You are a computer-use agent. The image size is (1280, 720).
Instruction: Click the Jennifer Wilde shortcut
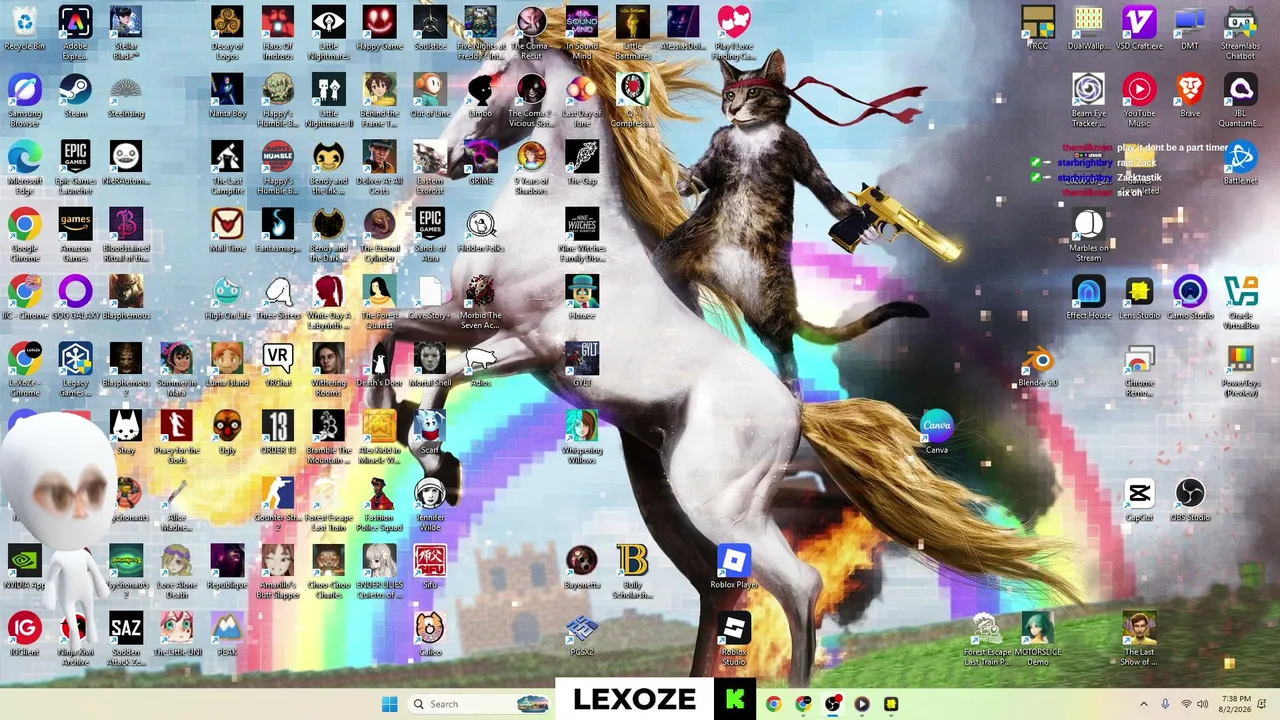(430, 503)
